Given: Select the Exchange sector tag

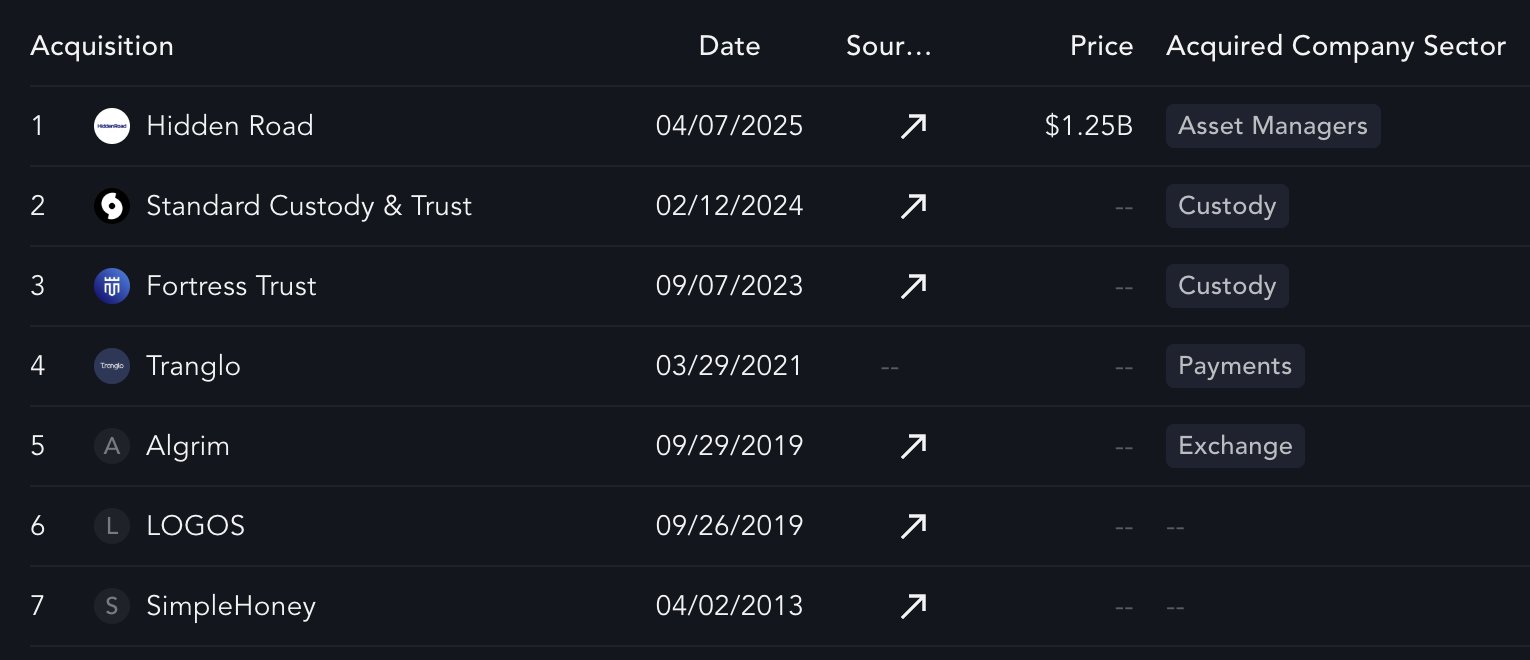Looking at the screenshot, I should (x=1234, y=446).
